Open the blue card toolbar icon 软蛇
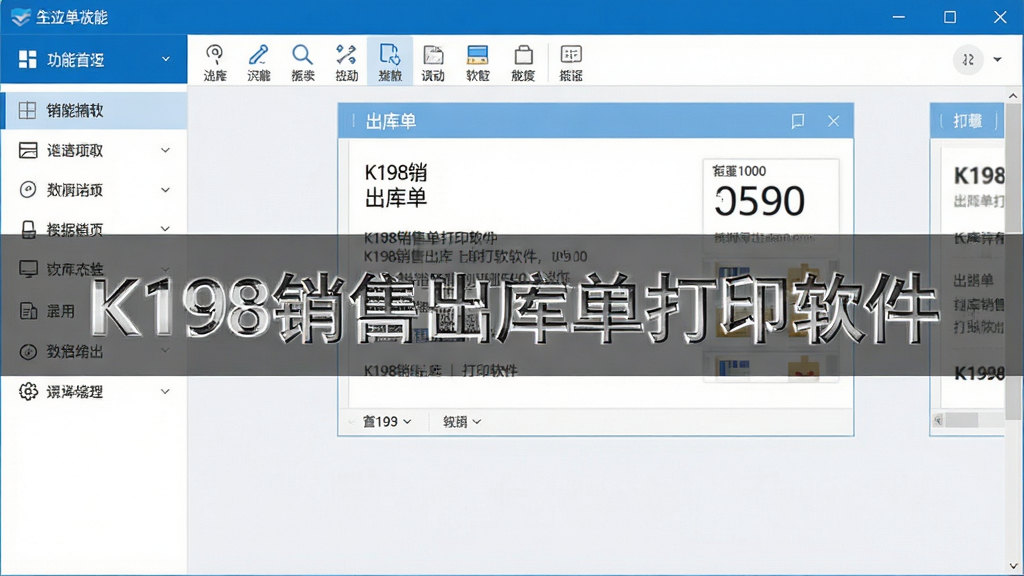Screen dimensions: 1024x576 (477, 62)
